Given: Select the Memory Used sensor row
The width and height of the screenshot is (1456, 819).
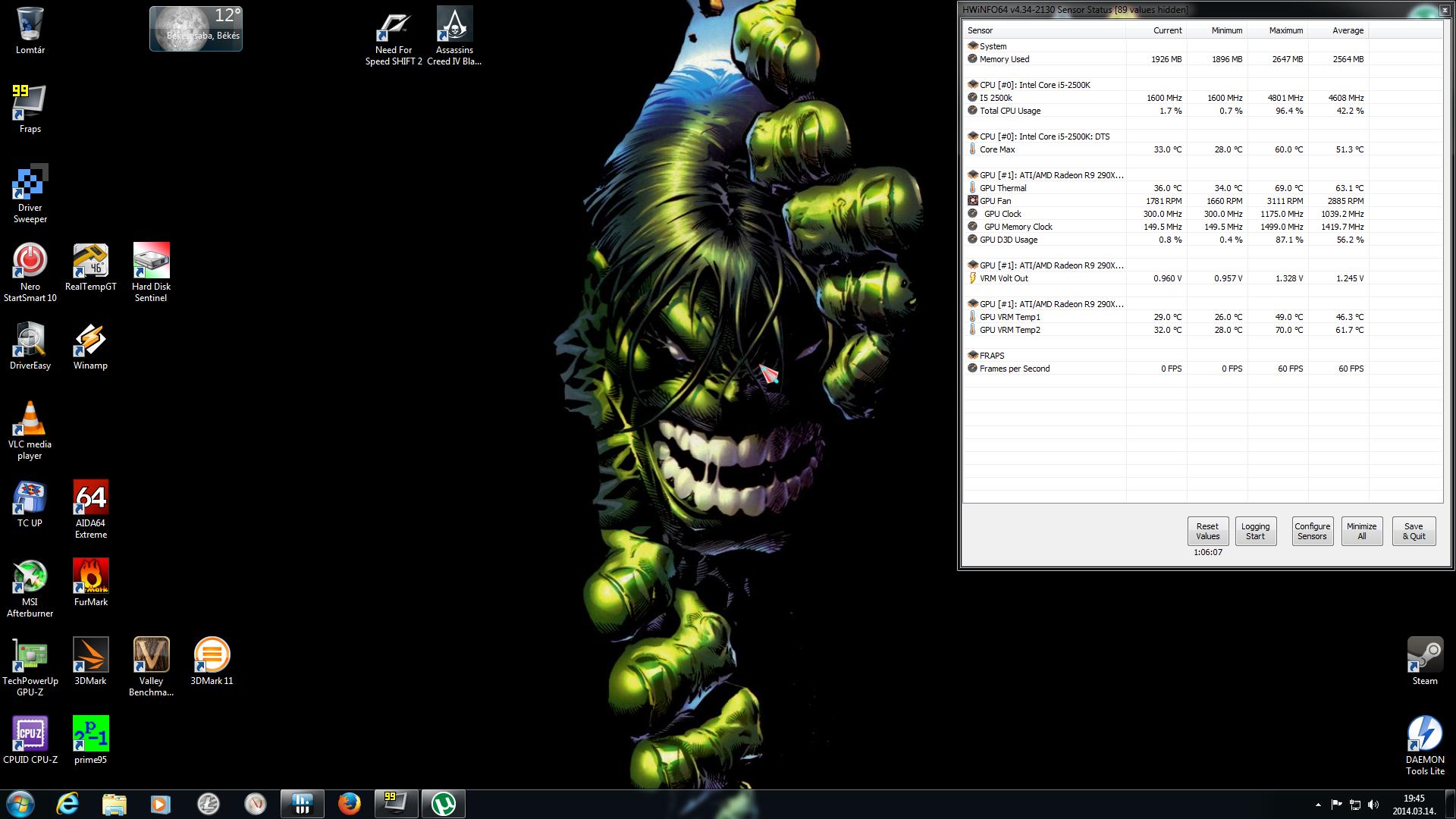Looking at the screenshot, I should [x=1203, y=59].
